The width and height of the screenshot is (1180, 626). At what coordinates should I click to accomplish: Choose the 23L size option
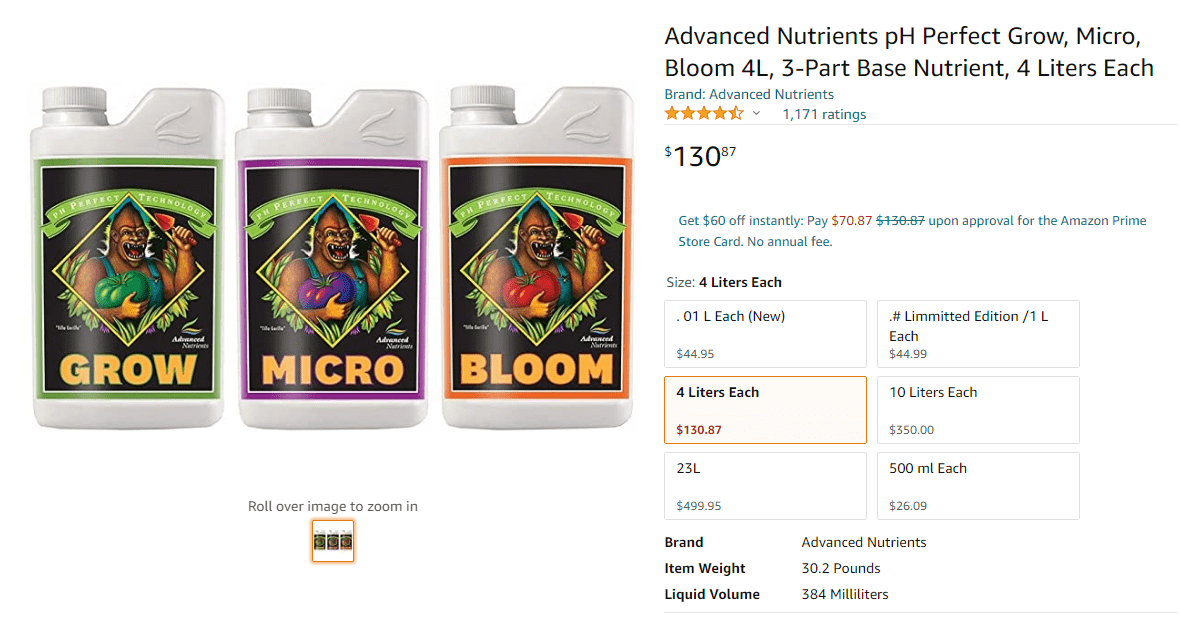(765, 486)
